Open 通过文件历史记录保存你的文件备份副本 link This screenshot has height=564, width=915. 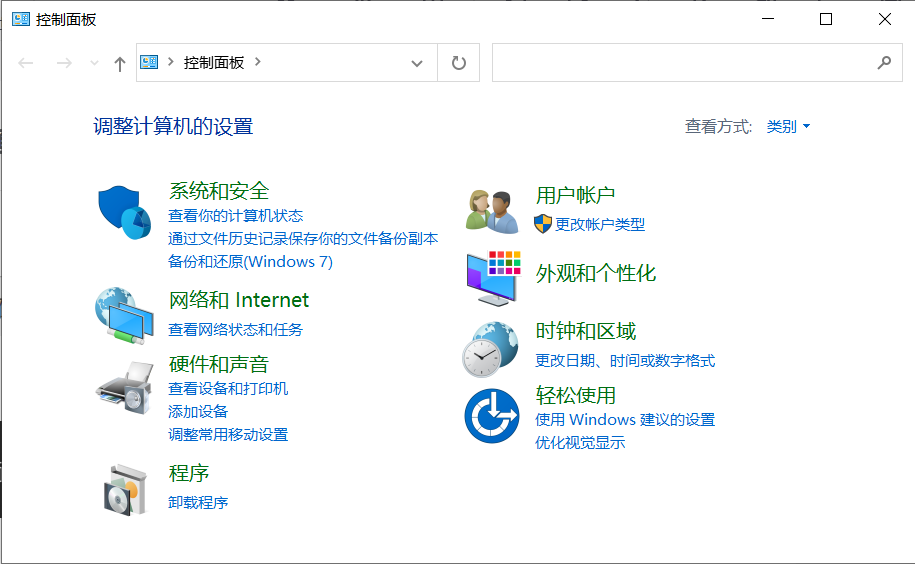click(303, 239)
